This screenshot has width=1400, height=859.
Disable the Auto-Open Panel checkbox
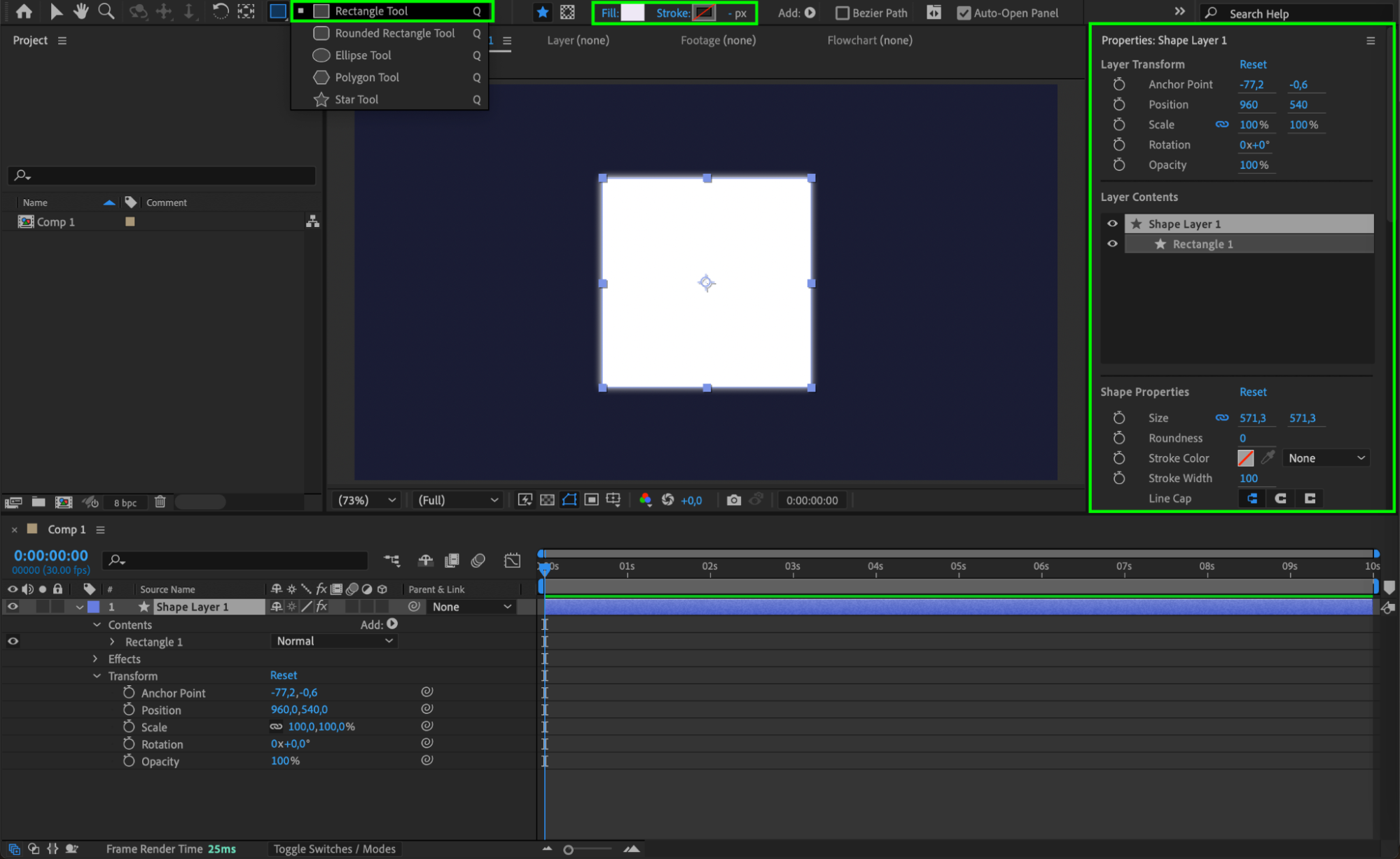coord(964,13)
